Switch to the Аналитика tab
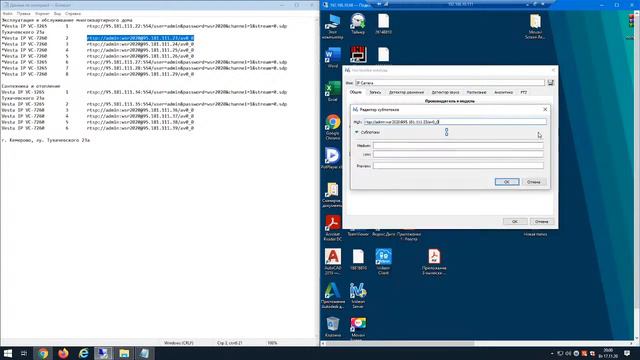Viewport: 640px width, 360px height. coord(503,92)
